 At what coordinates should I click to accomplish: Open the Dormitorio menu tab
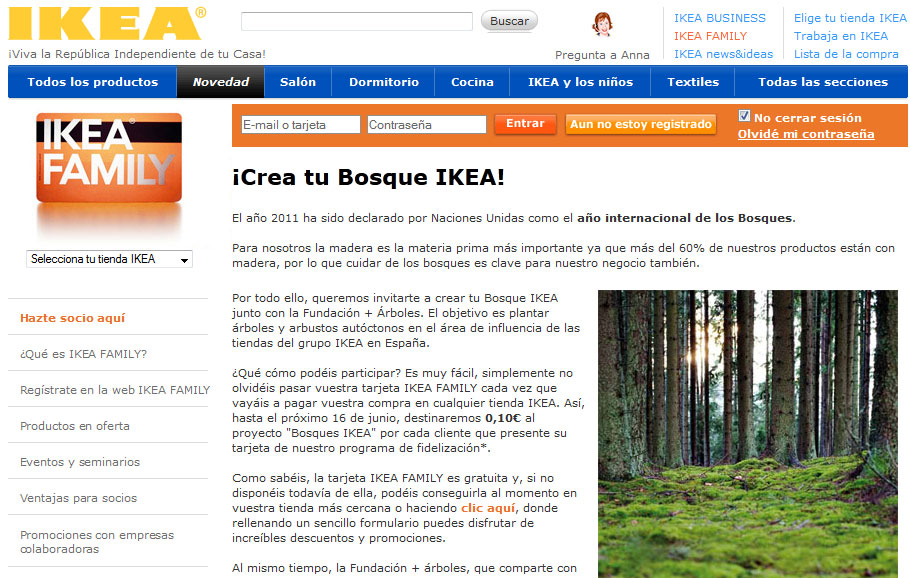384,82
